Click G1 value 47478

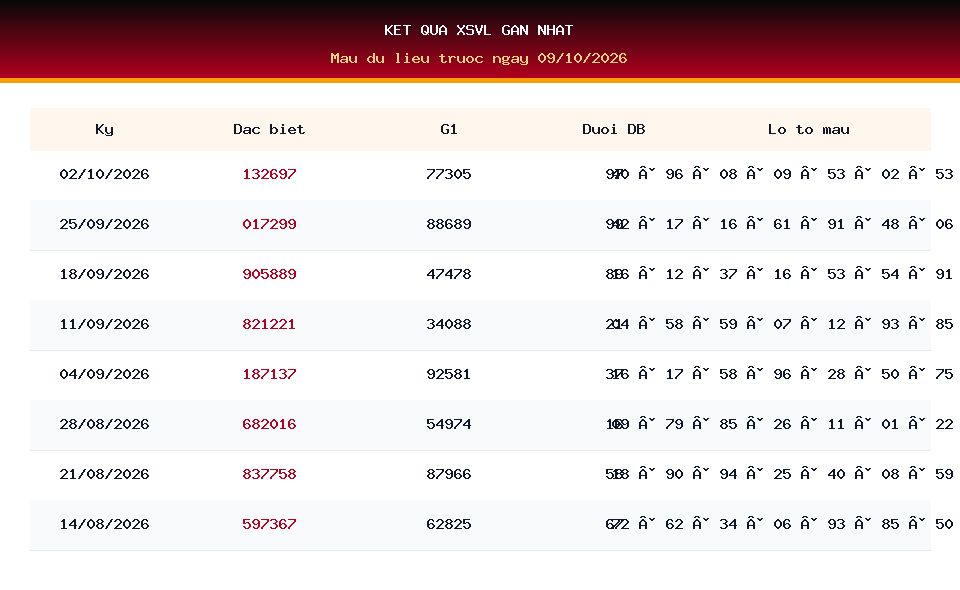(x=449, y=274)
